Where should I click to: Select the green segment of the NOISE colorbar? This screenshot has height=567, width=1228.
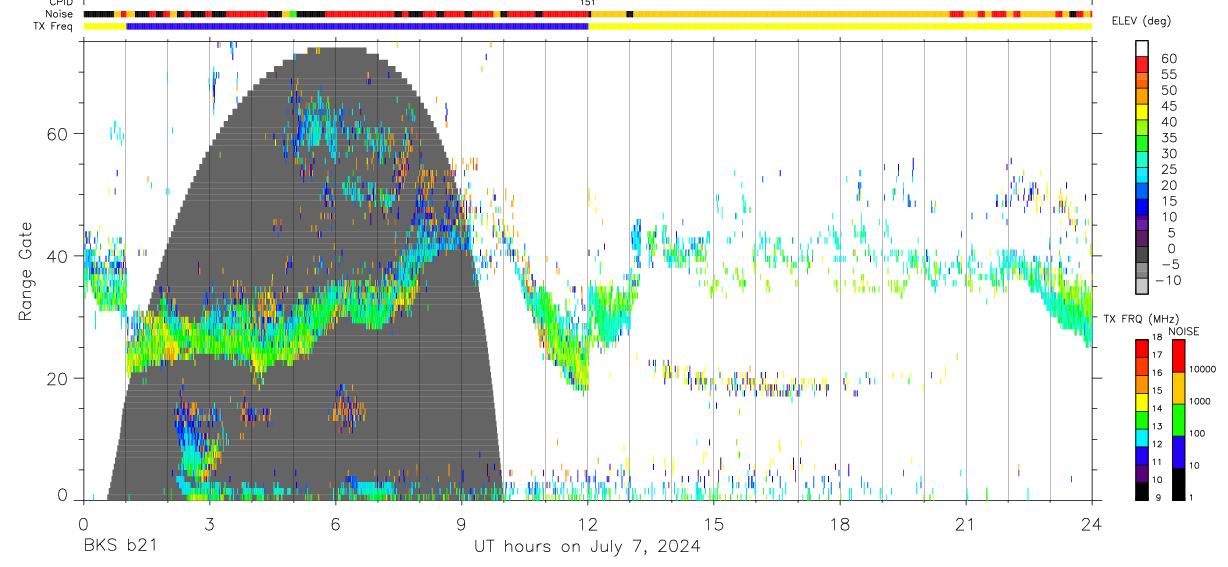tap(1178, 420)
